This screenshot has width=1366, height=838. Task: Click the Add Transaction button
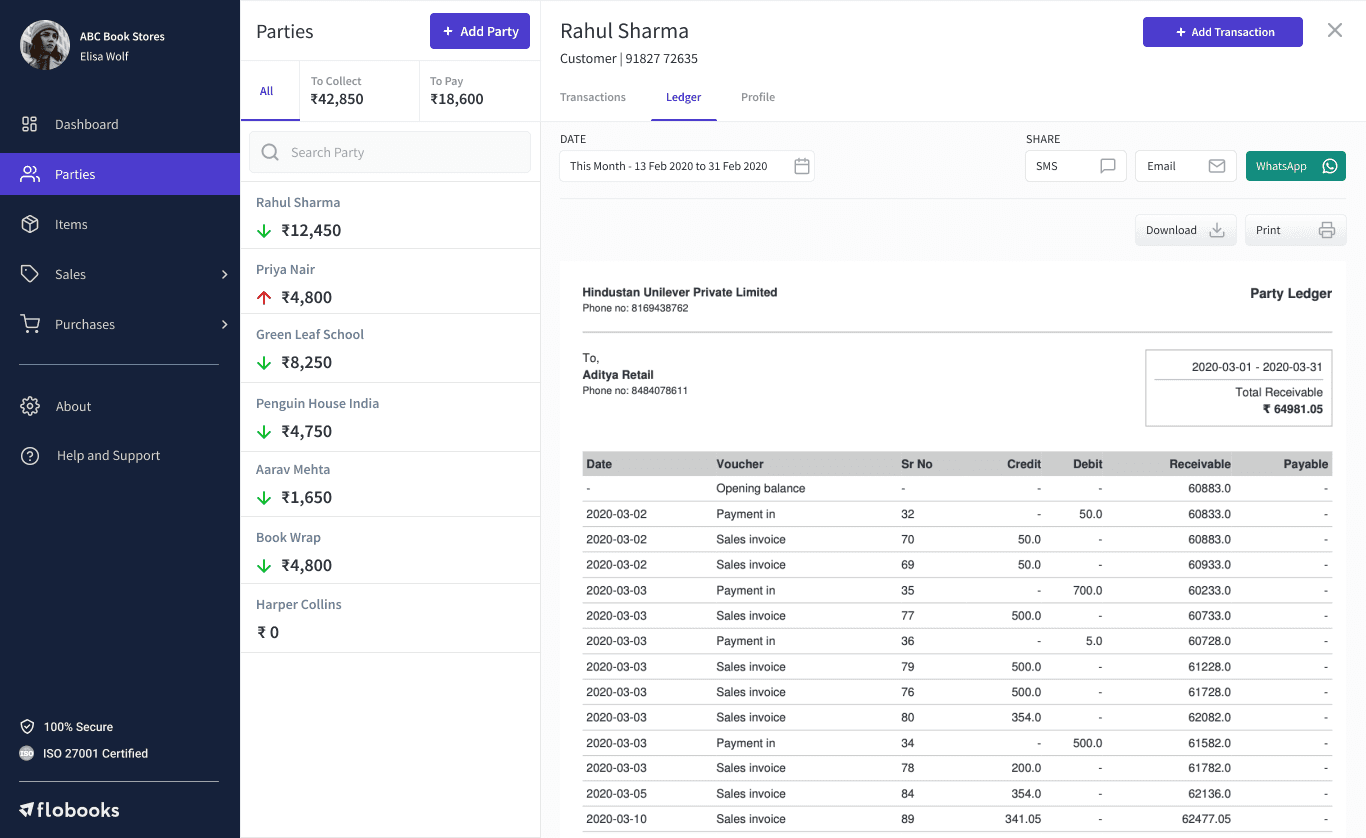tap(1223, 32)
